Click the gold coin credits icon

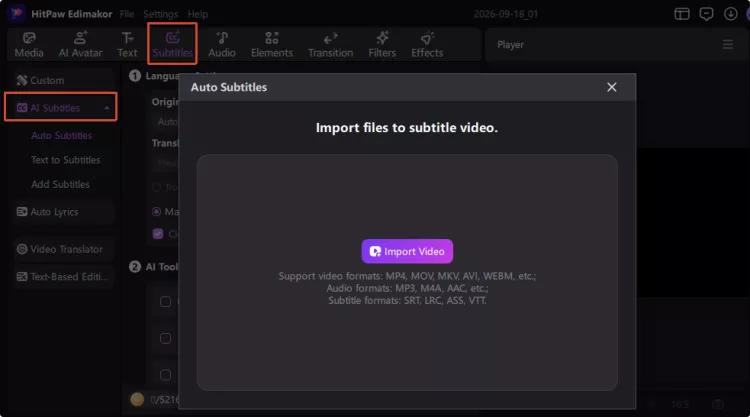137,399
